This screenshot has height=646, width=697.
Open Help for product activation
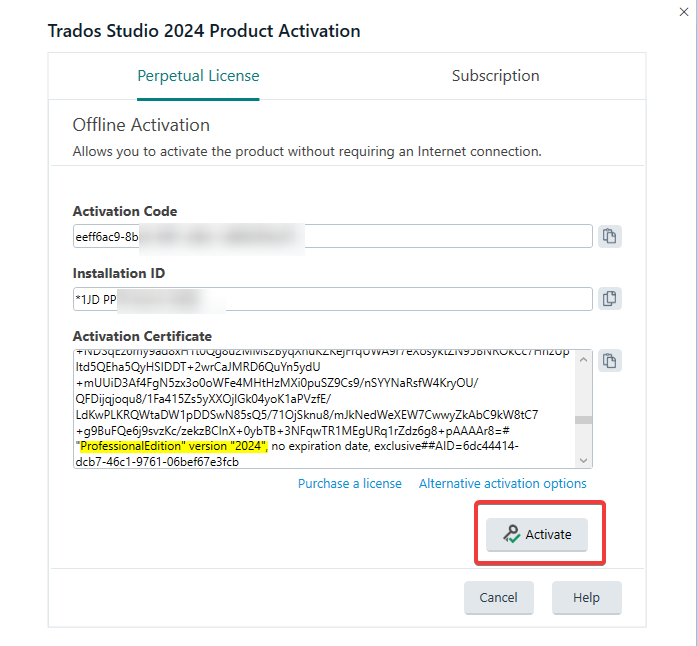(x=587, y=598)
